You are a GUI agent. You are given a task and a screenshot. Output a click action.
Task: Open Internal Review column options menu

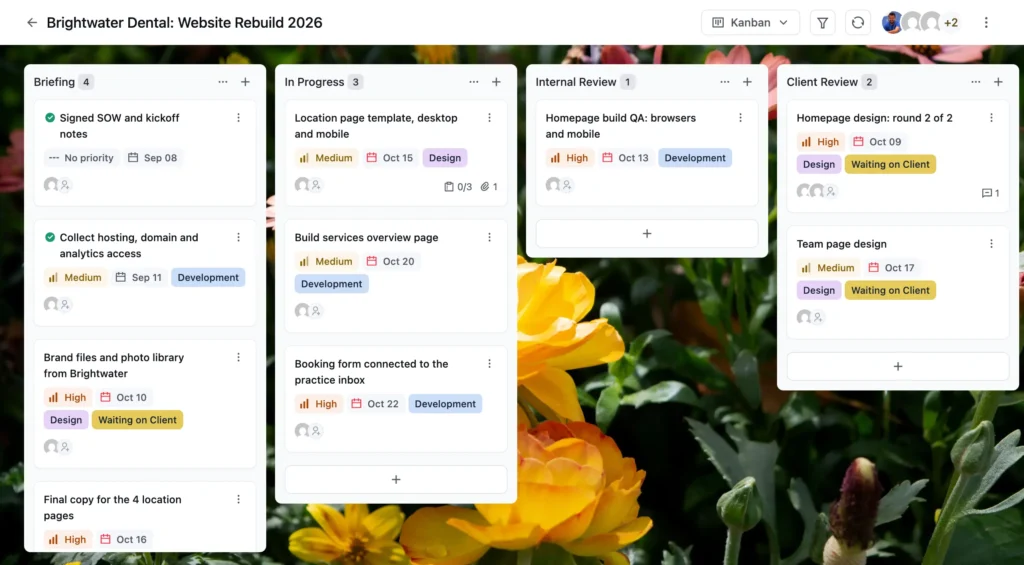point(724,82)
